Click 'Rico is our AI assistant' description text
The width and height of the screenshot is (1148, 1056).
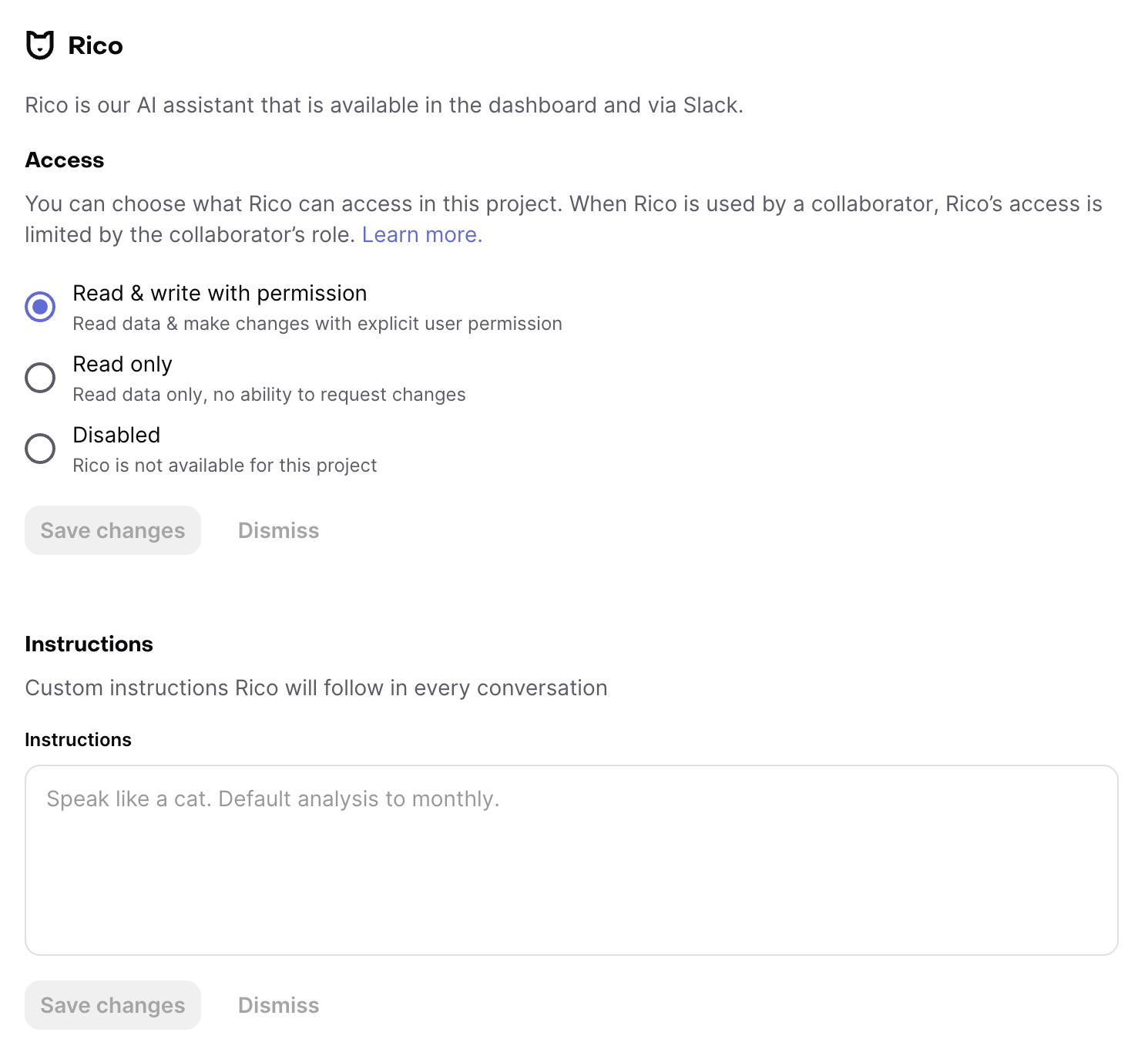click(x=384, y=105)
